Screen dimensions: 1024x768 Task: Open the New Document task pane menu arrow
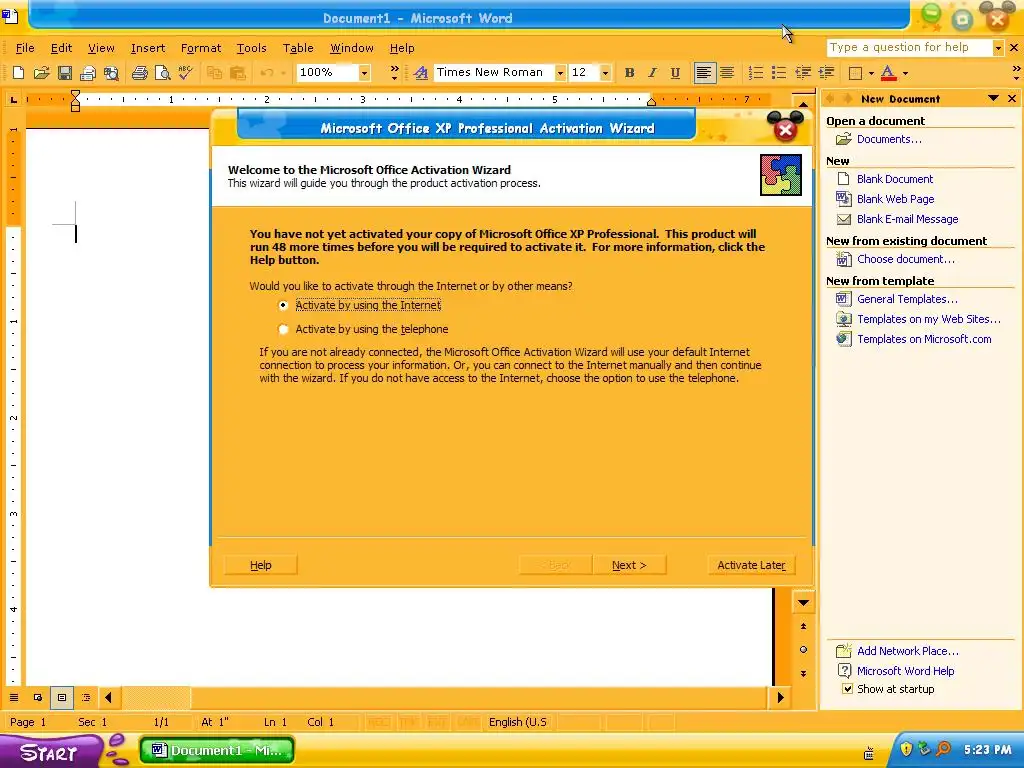click(993, 99)
